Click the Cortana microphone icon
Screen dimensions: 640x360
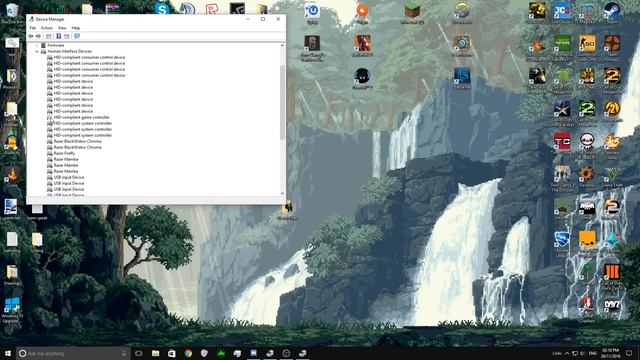(124, 353)
